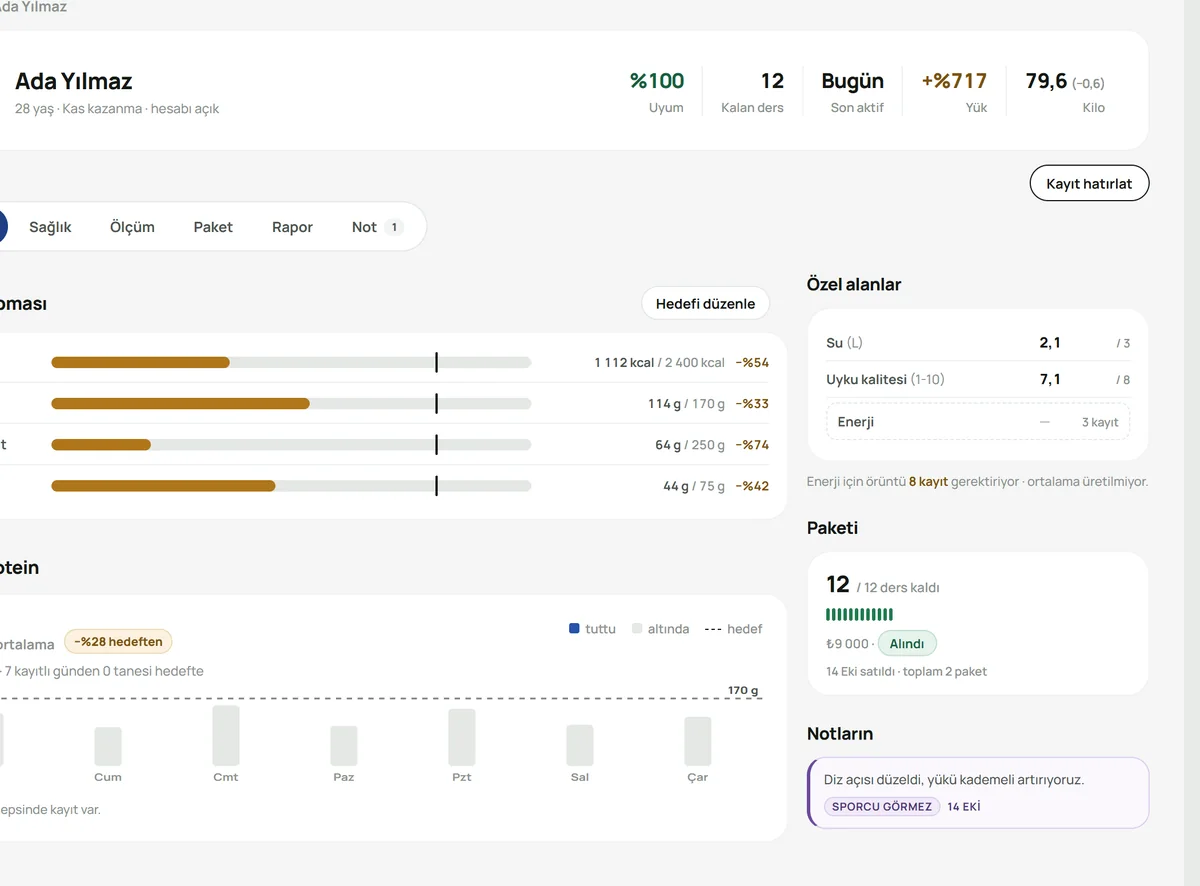Click the gray altında legend swatch
The width and height of the screenshot is (1200, 886).
pyautogui.click(x=637, y=629)
